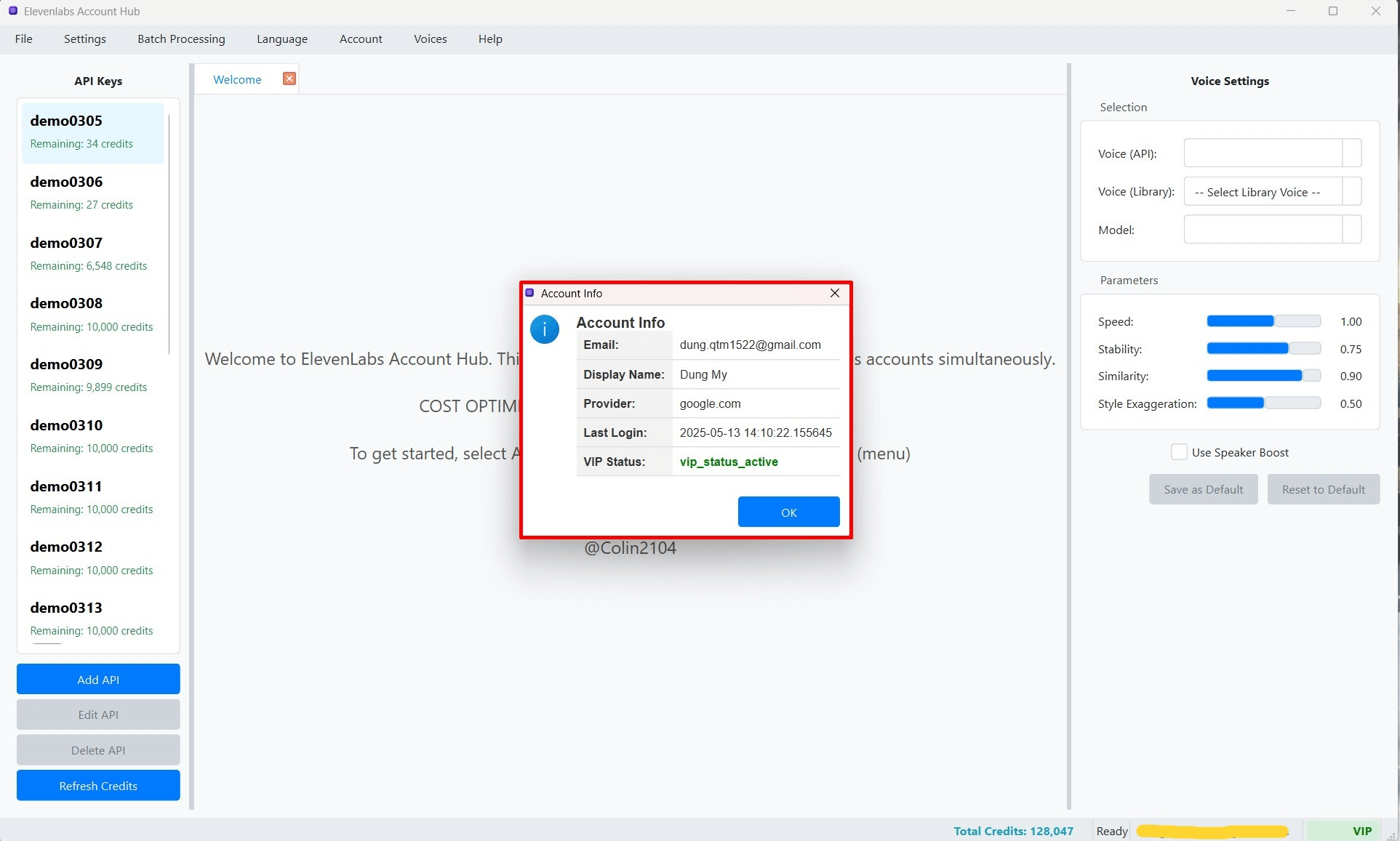Close the Account Info dialog with X
This screenshot has width=1400, height=841.
coord(835,293)
